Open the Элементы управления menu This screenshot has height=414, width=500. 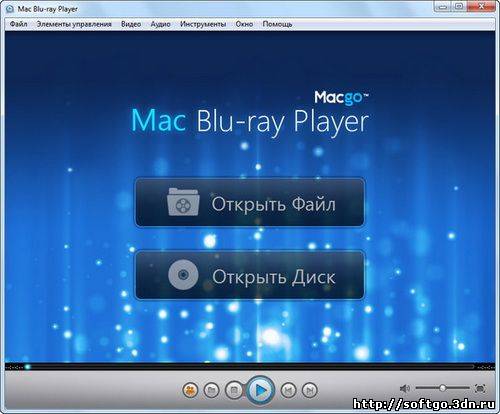coord(74,24)
